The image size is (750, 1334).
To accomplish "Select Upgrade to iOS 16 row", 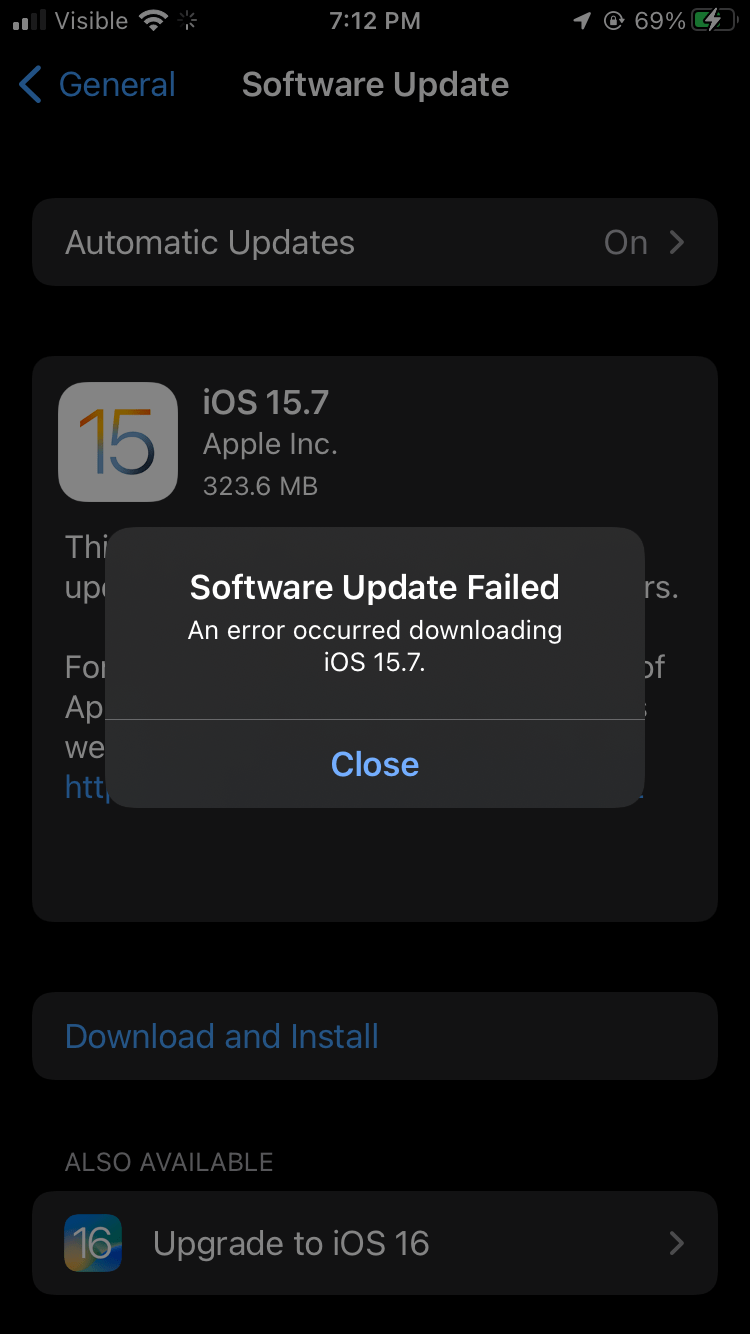I will point(375,1243).
